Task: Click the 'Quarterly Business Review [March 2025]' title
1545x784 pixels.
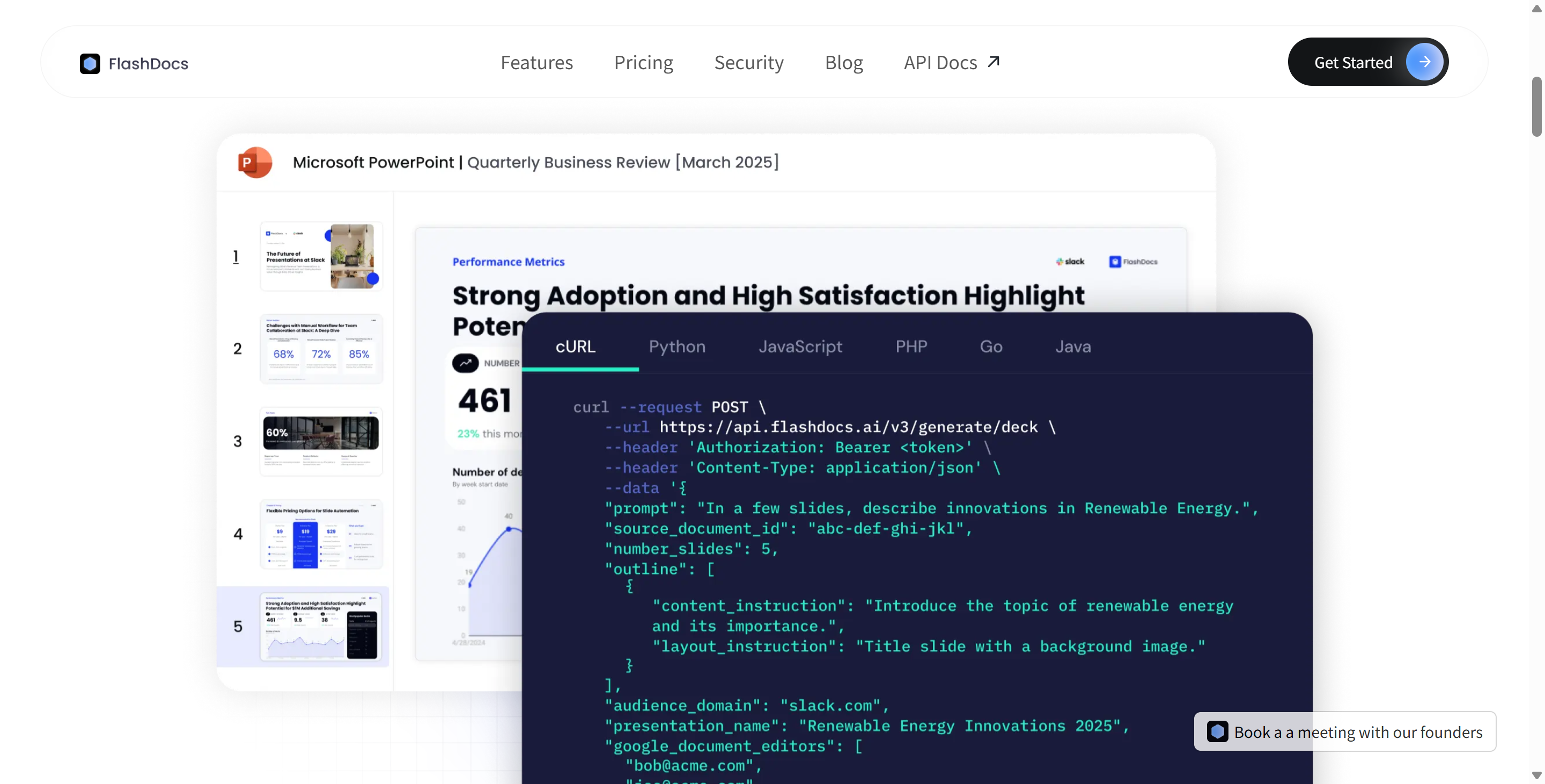Action: point(622,162)
